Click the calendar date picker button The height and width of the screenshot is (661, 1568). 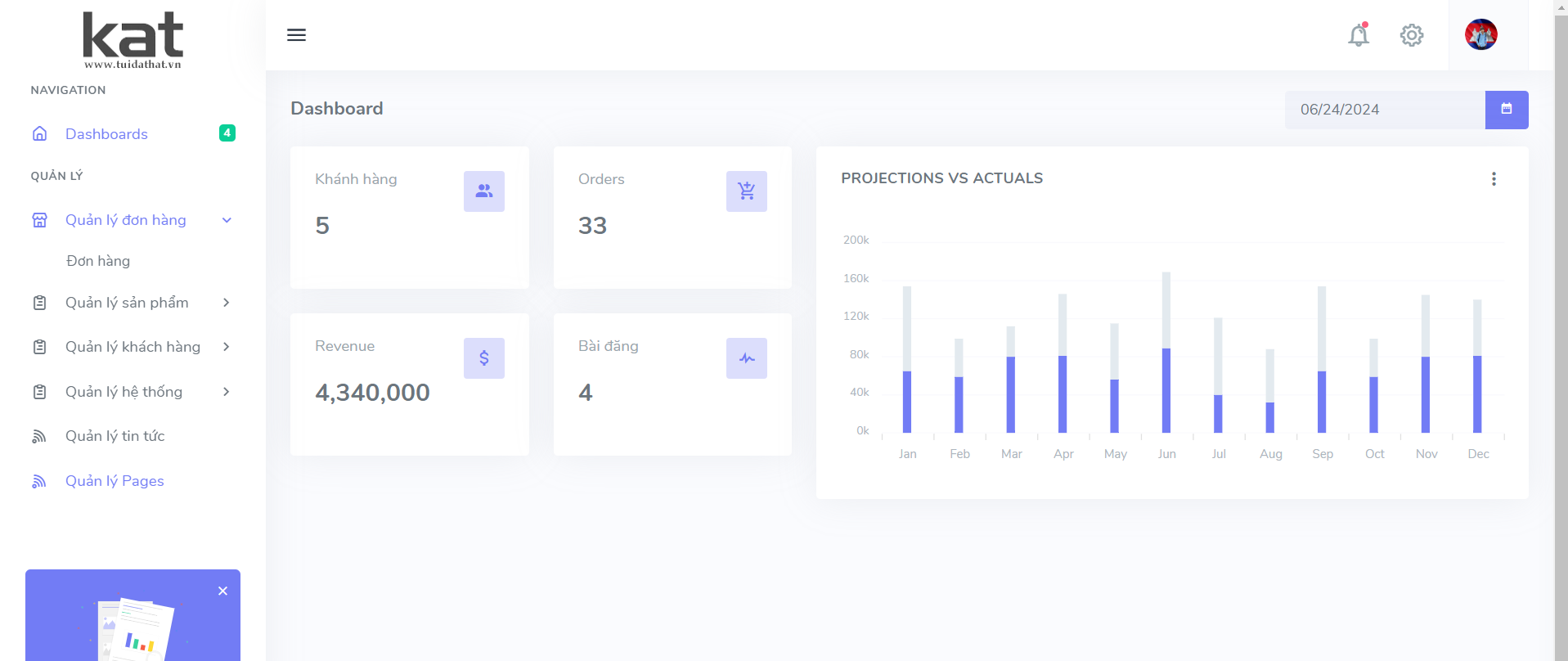(x=1507, y=110)
